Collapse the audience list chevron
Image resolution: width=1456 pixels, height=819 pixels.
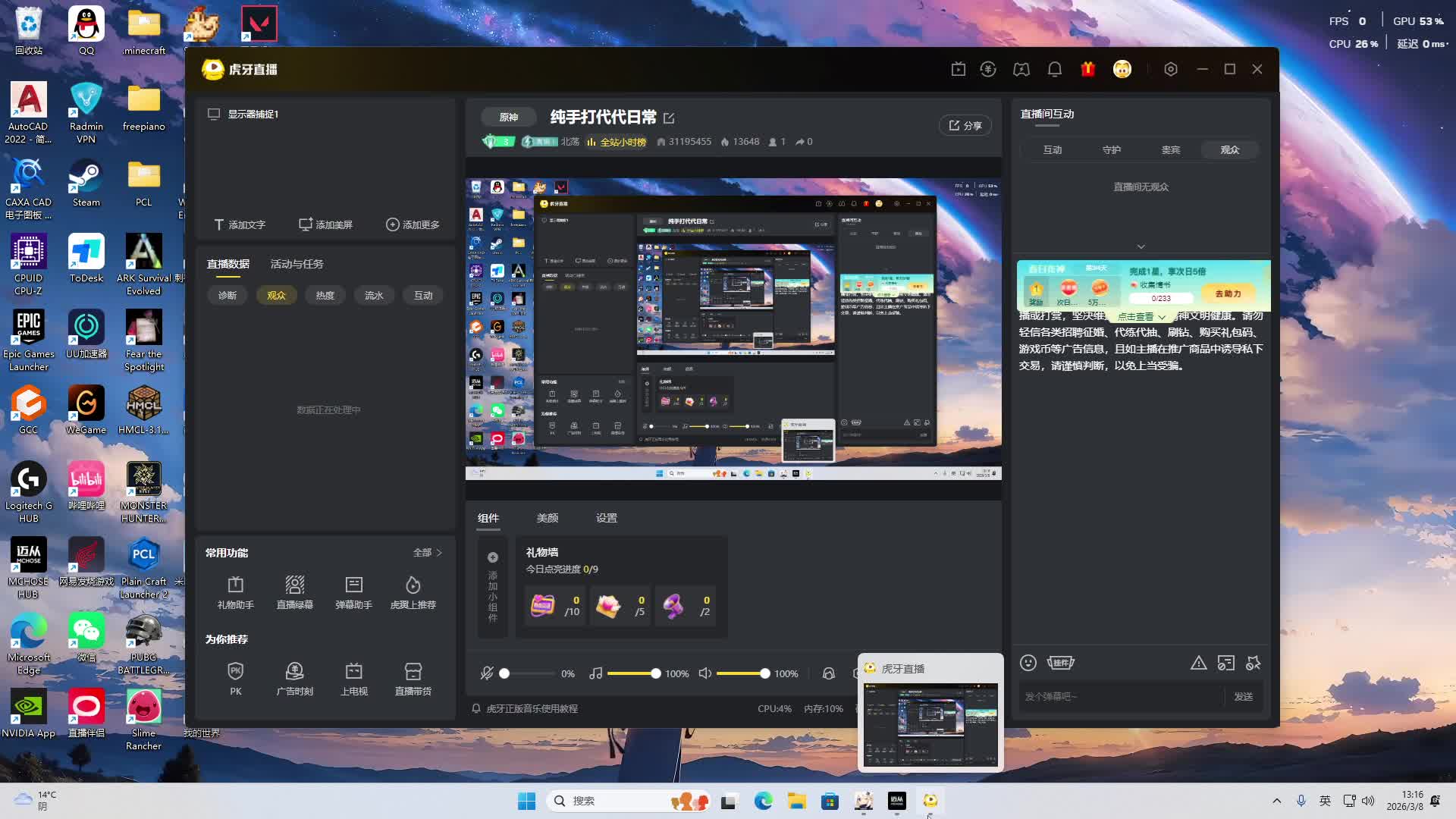[x=1141, y=246]
